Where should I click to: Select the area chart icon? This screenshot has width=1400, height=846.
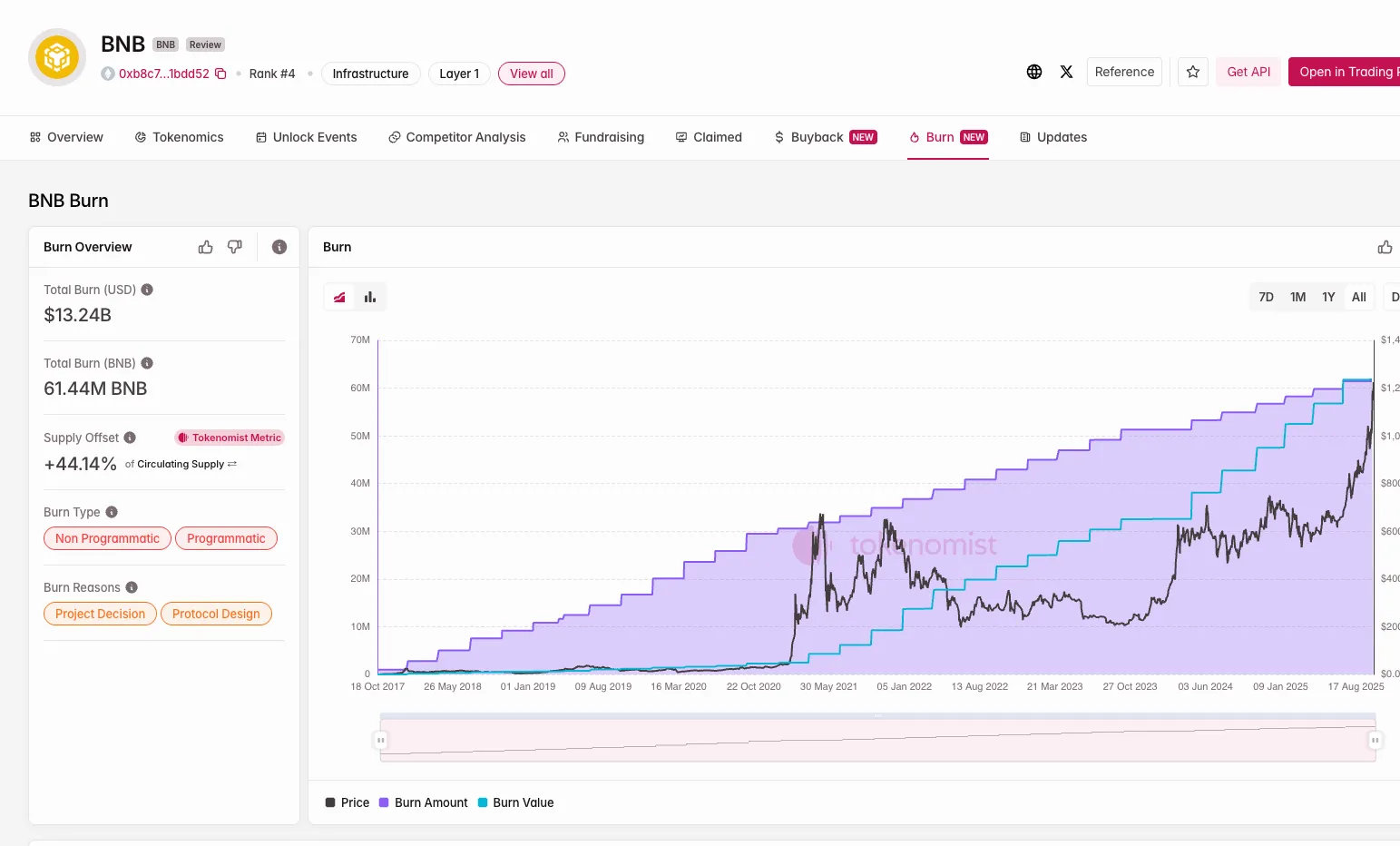coord(339,296)
